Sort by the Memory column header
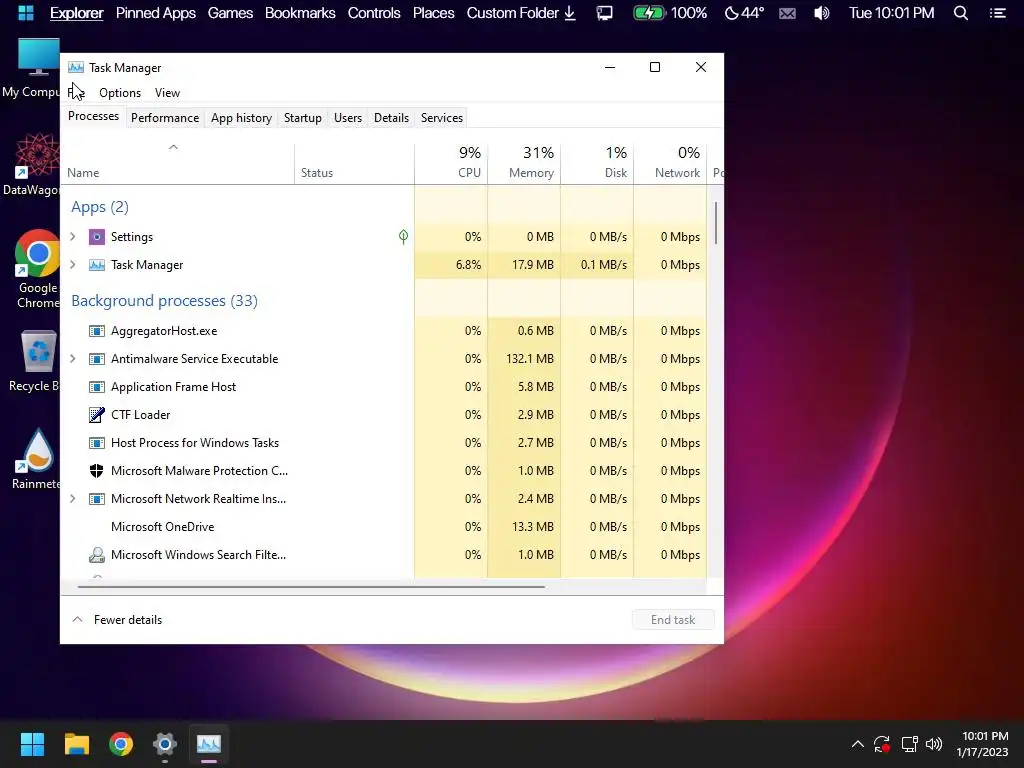 [524, 163]
